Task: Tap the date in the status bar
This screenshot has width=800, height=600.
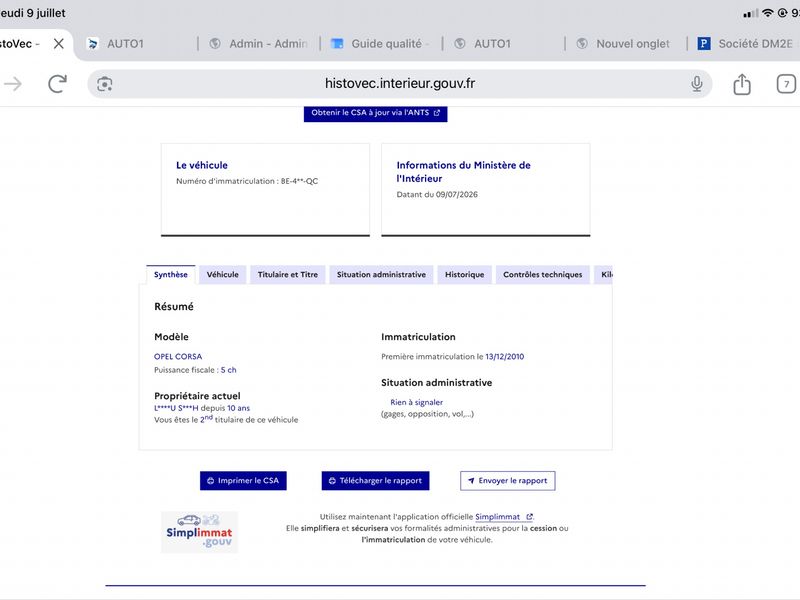Action: pyautogui.click(x=33, y=13)
